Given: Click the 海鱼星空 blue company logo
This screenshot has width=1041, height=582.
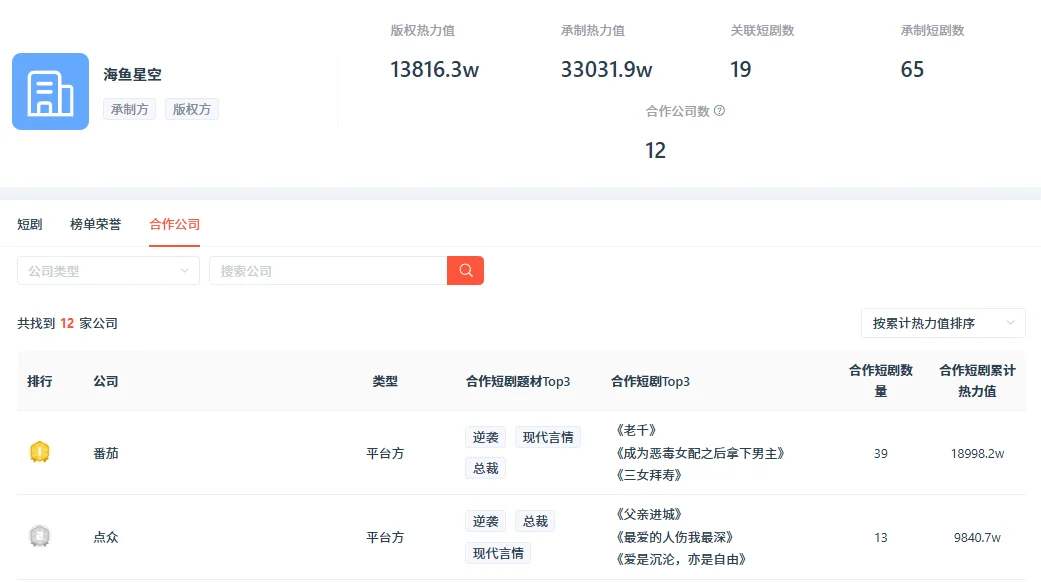Looking at the screenshot, I should click(50, 93).
